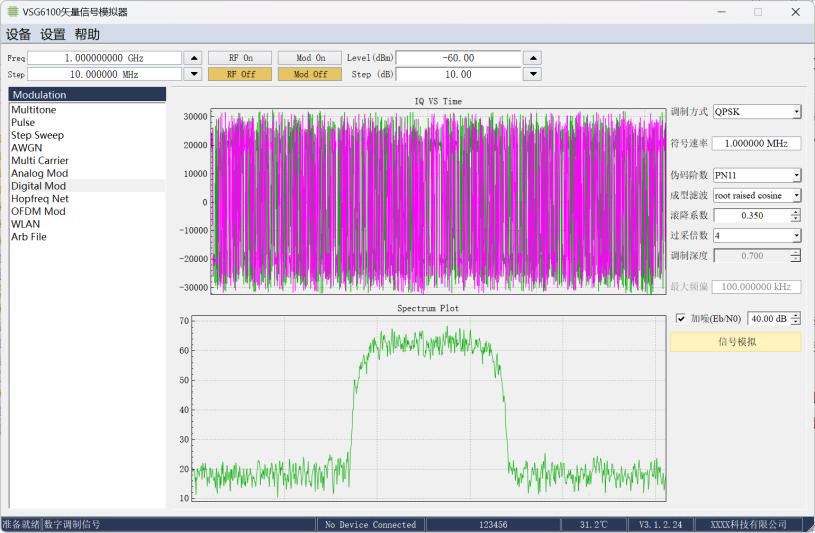Click the frequency up arrow button

point(194,58)
